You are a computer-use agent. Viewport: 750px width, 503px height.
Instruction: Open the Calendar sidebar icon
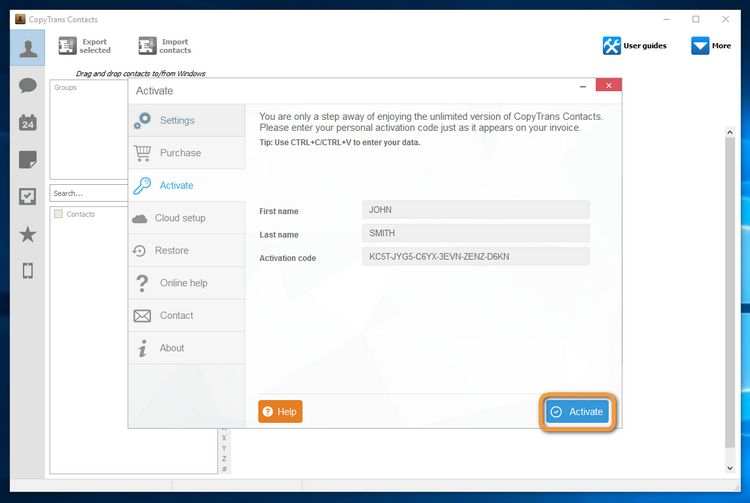[x=28, y=122]
